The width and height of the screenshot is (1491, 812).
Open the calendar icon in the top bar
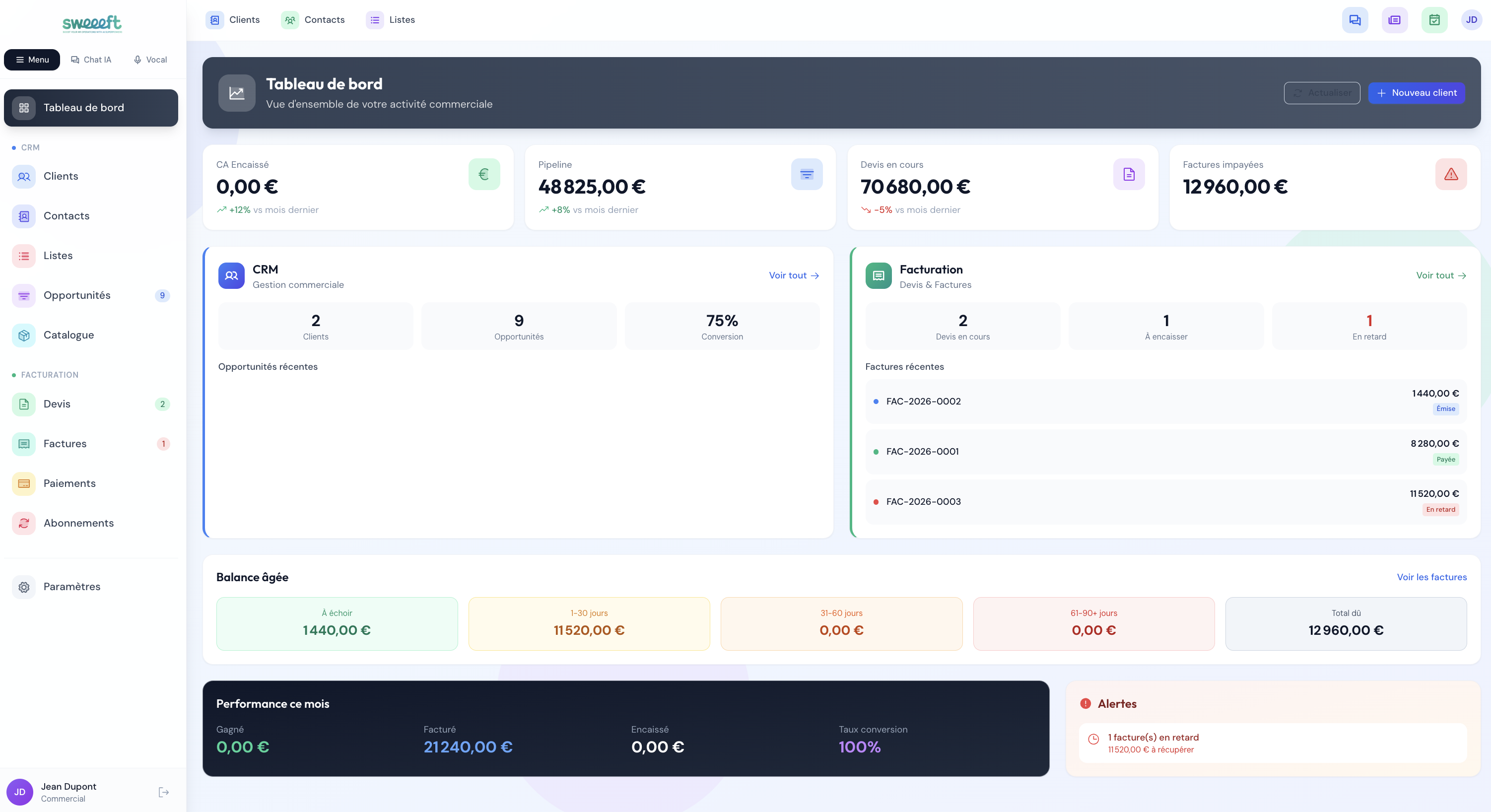1434,20
